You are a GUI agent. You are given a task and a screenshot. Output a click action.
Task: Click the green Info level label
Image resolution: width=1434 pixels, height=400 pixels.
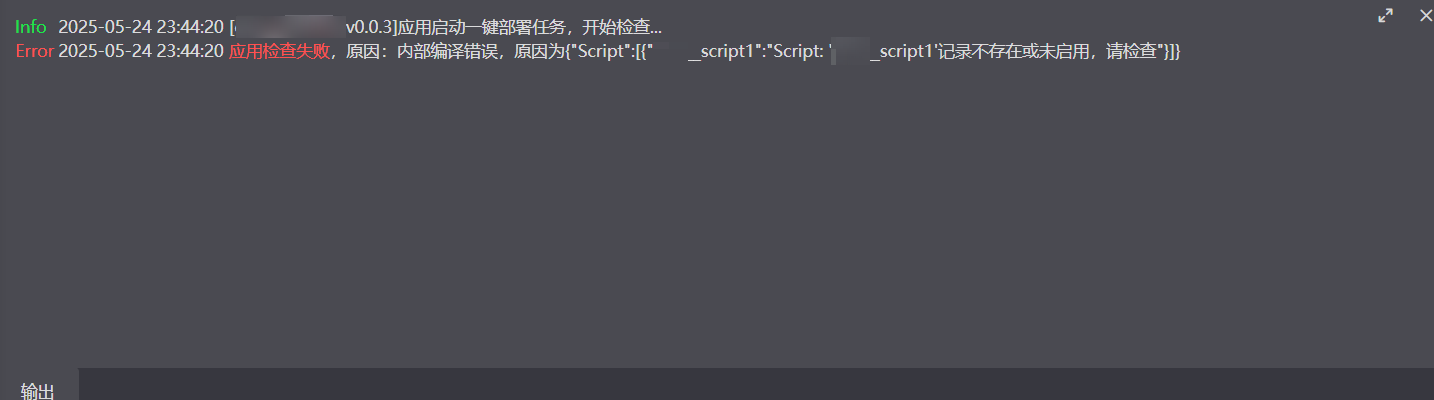tap(30, 27)
